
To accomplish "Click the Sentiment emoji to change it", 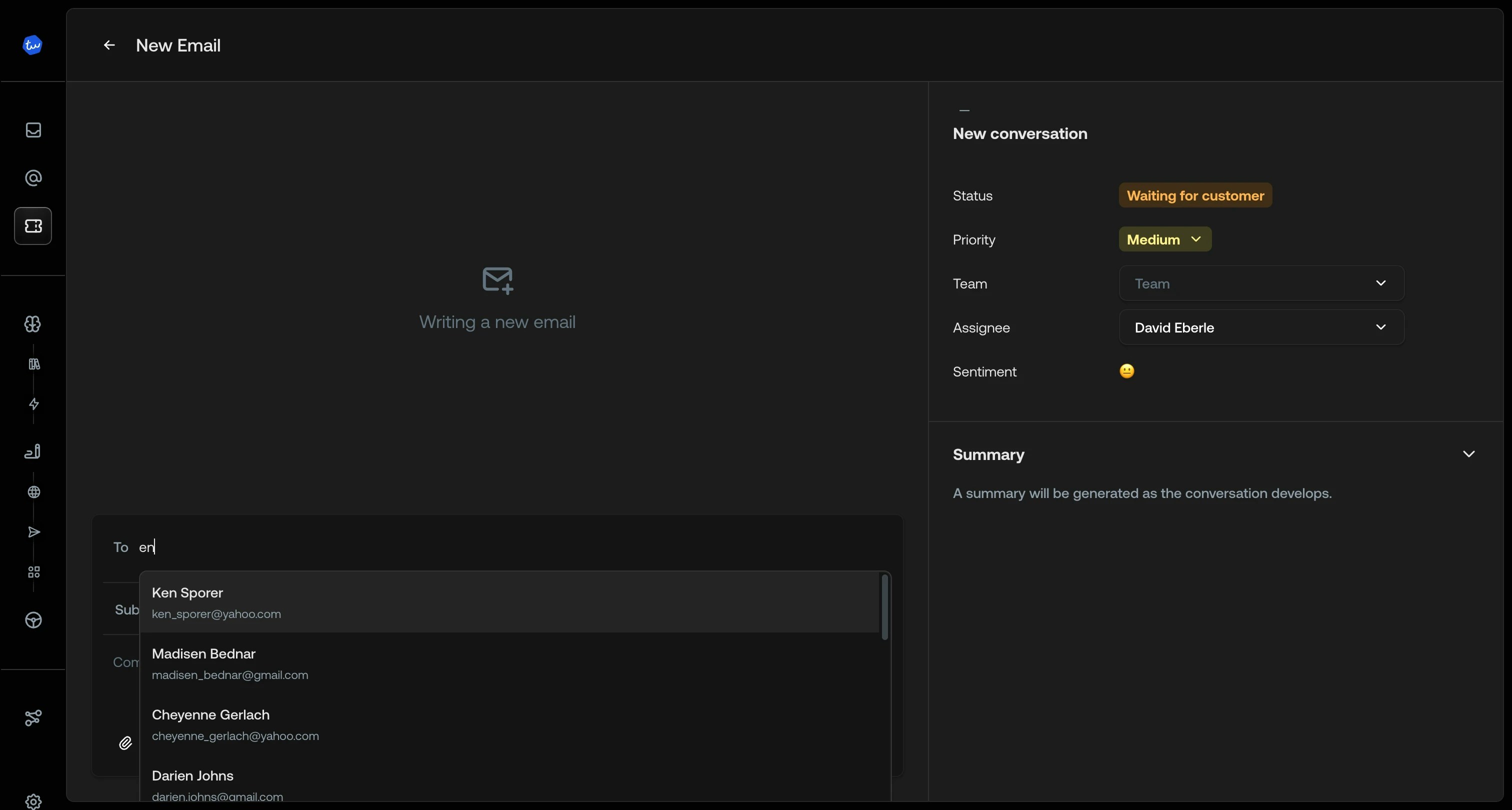I will pyautogui.click(x=1126, y=371).
